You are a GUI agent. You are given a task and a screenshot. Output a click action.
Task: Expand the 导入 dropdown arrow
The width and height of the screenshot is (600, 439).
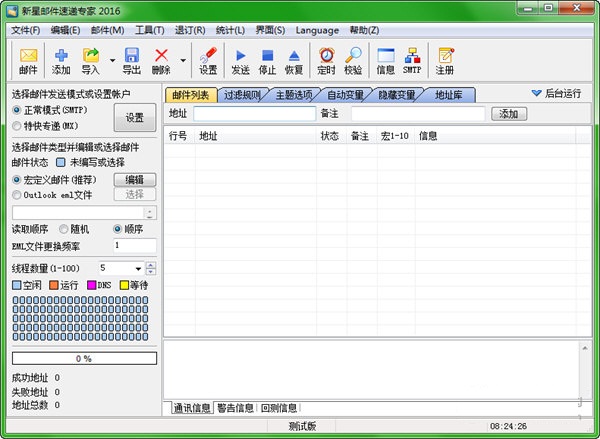111,61
